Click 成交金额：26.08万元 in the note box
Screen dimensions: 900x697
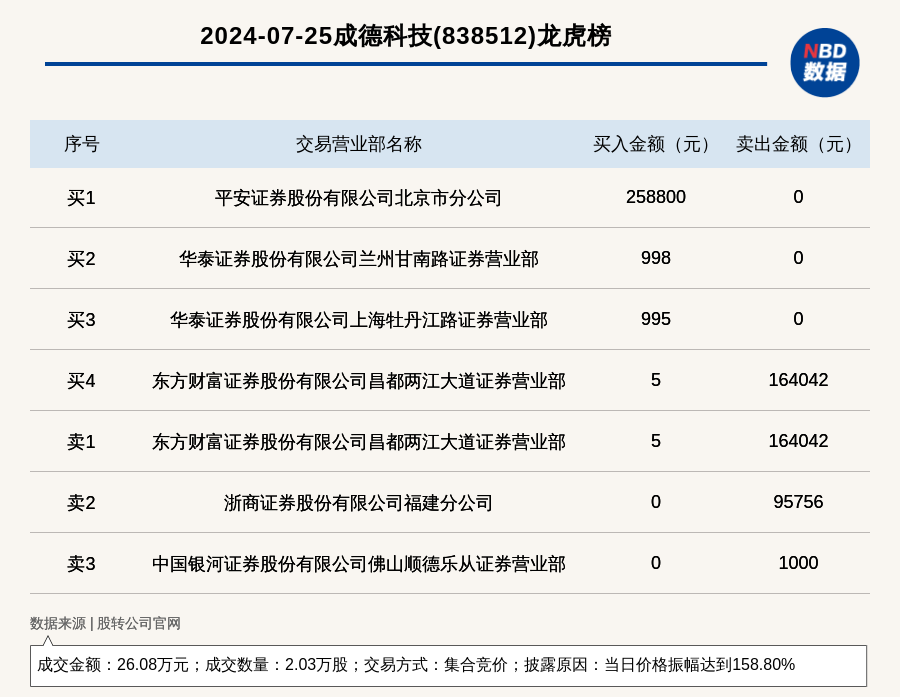[113, 665]
